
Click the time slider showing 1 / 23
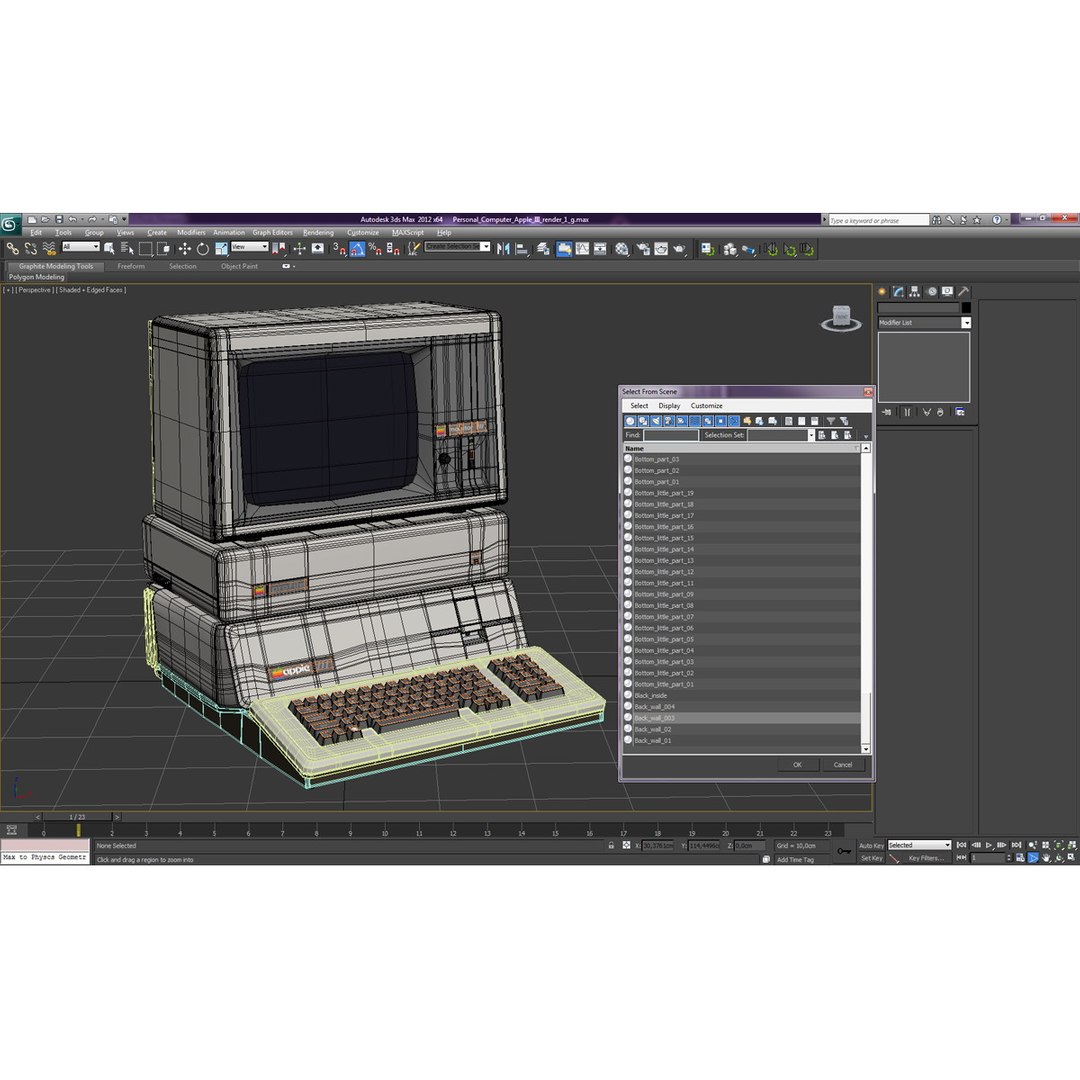click(x=77, y=818)
